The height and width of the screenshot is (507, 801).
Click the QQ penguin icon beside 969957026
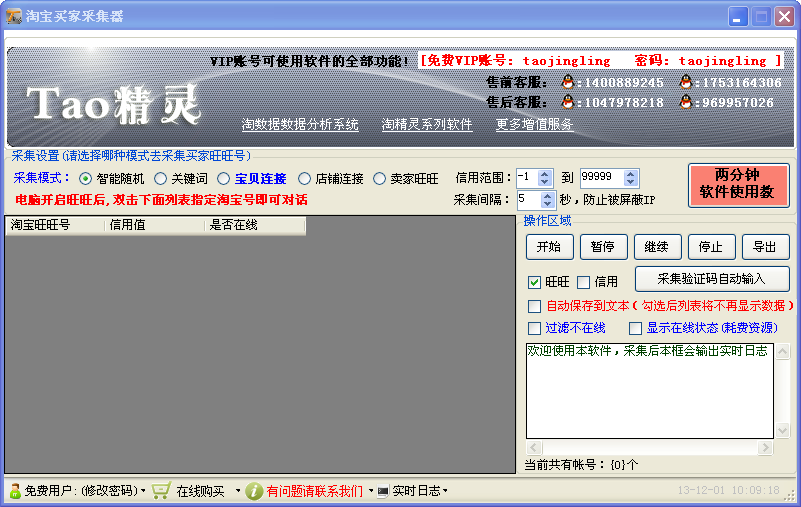pyautogui.click(x=686, y=102)
